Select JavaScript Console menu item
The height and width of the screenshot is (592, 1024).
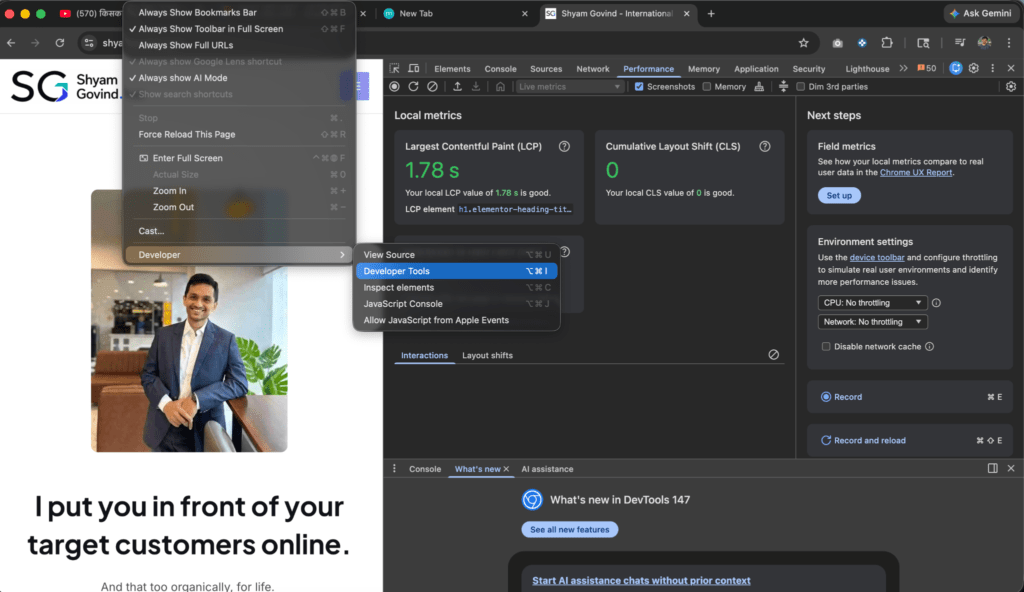(x=456, y=304)
